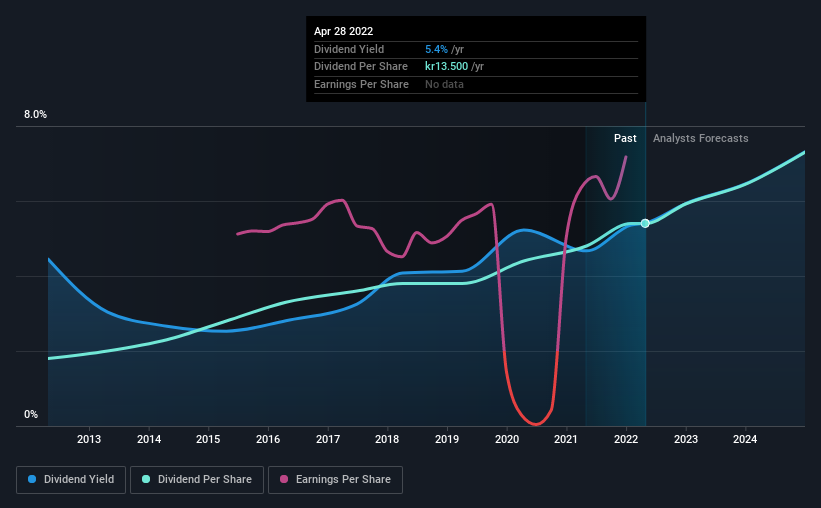Image resolution: width=821 pixels, height=508 pixels.
Task: Click the 0% y-axis label
Action: coord(31,415)
